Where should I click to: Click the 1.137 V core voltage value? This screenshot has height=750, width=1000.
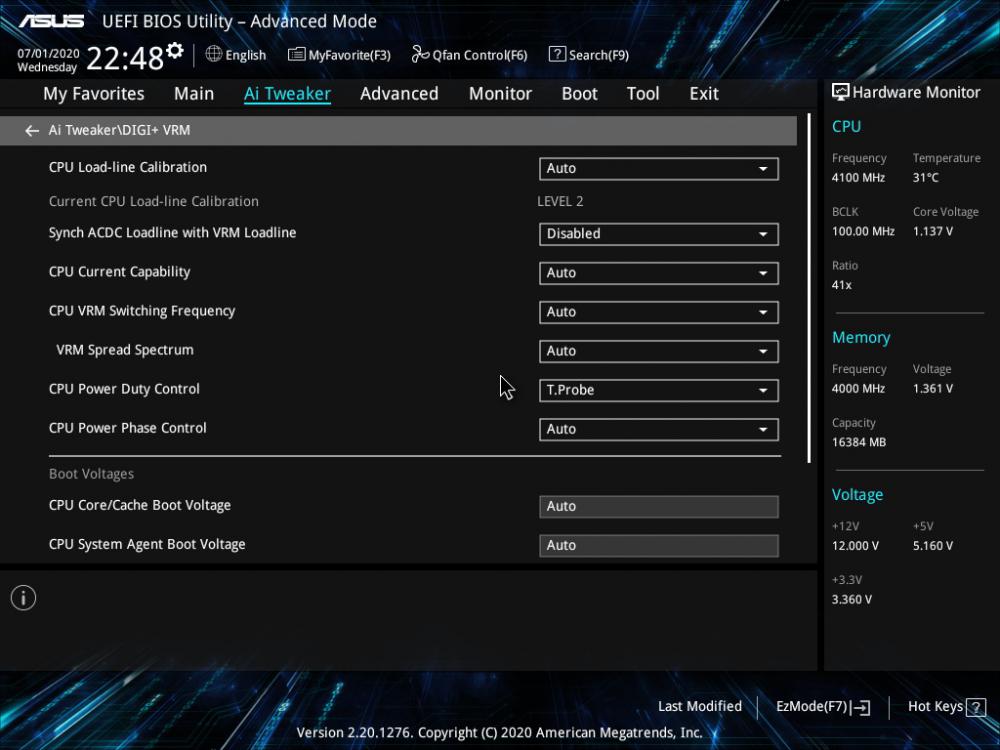pos(932,232)
